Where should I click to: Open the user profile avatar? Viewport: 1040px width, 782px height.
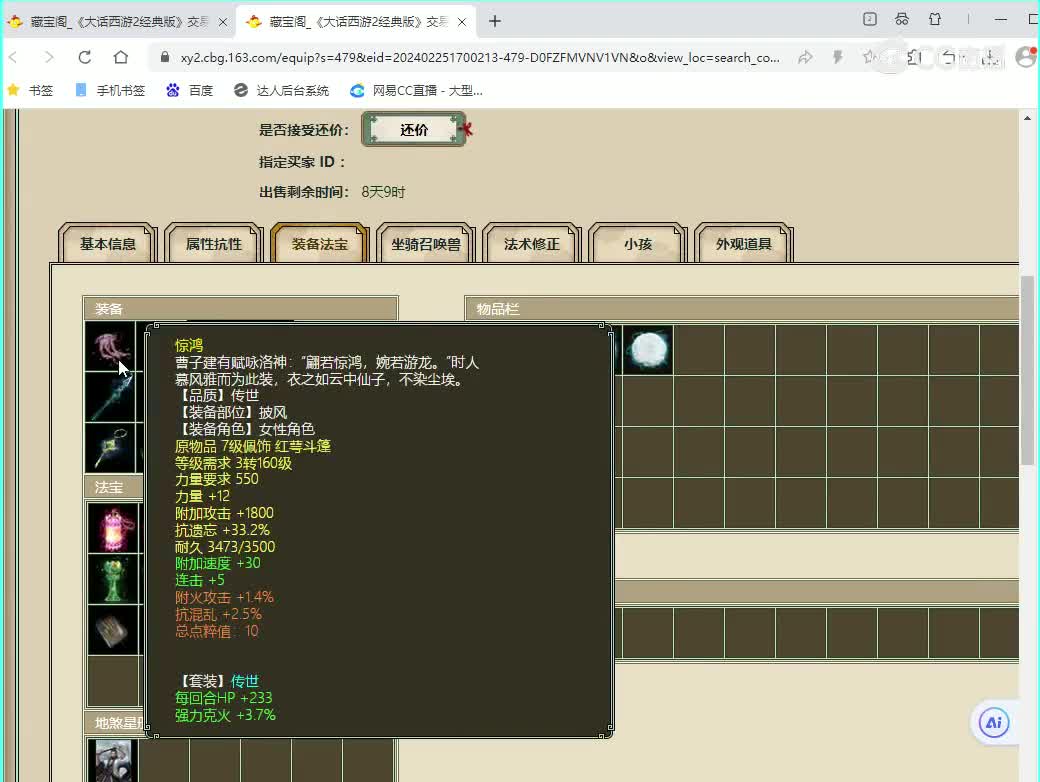[1027, 57]
